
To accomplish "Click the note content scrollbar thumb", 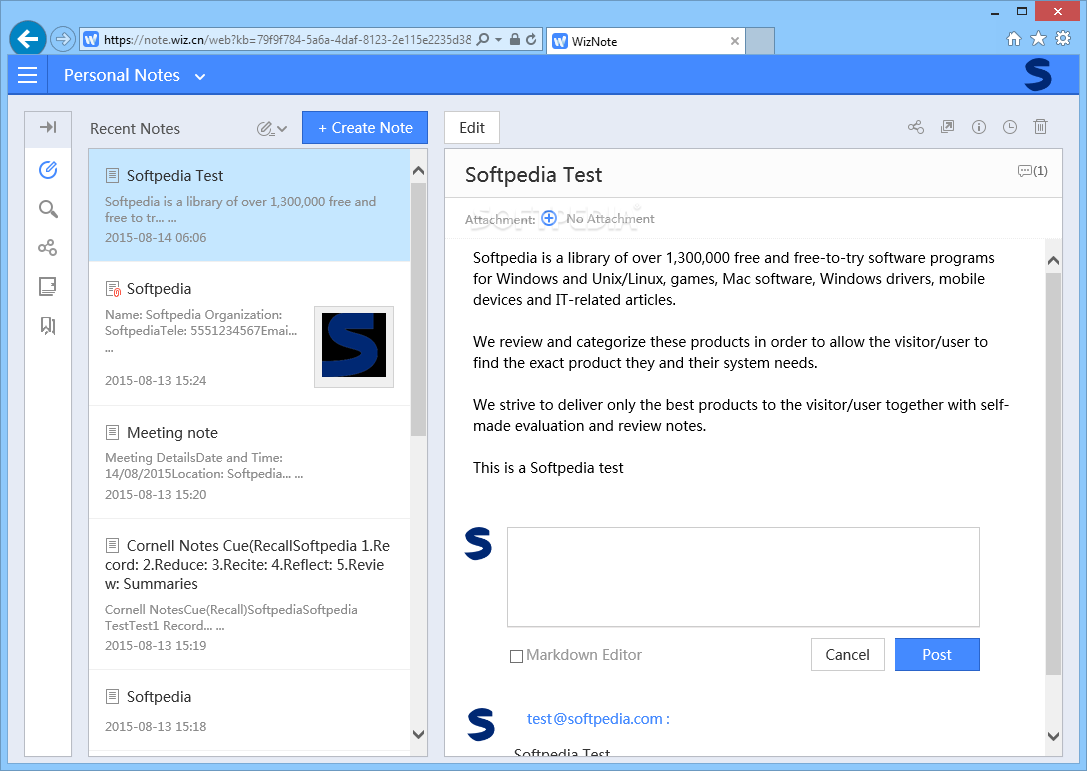I will click(1053, 474).
